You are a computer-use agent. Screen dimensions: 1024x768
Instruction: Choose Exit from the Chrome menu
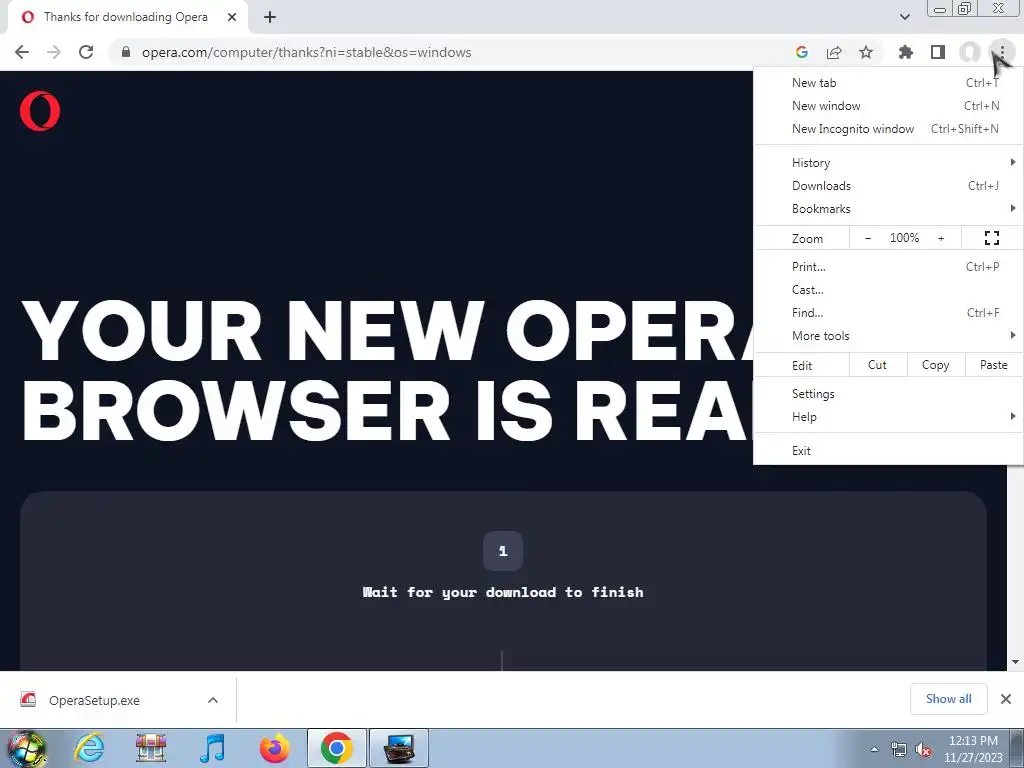tap(888, 451)
